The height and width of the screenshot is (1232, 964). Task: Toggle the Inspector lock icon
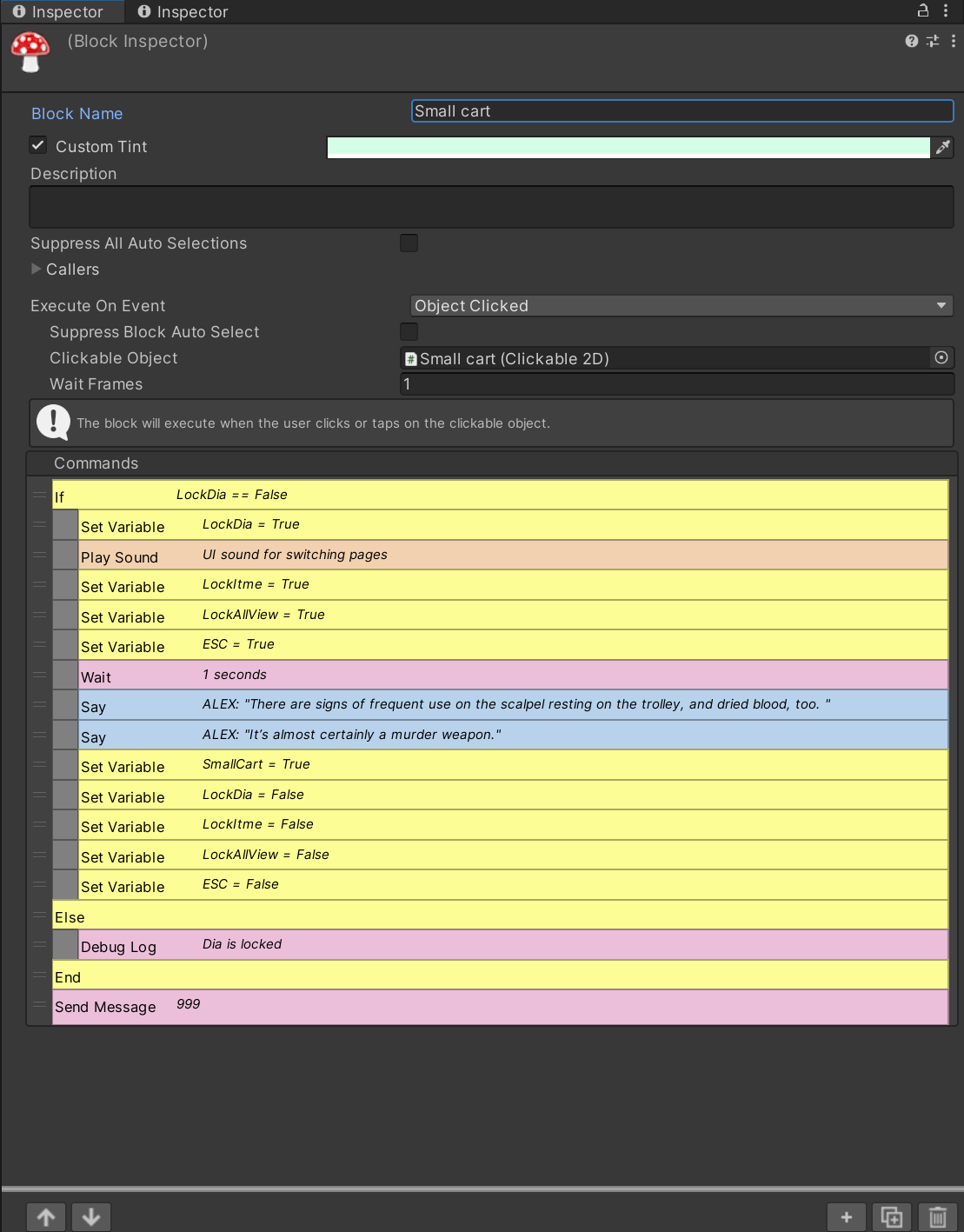[x=923, y=10]
